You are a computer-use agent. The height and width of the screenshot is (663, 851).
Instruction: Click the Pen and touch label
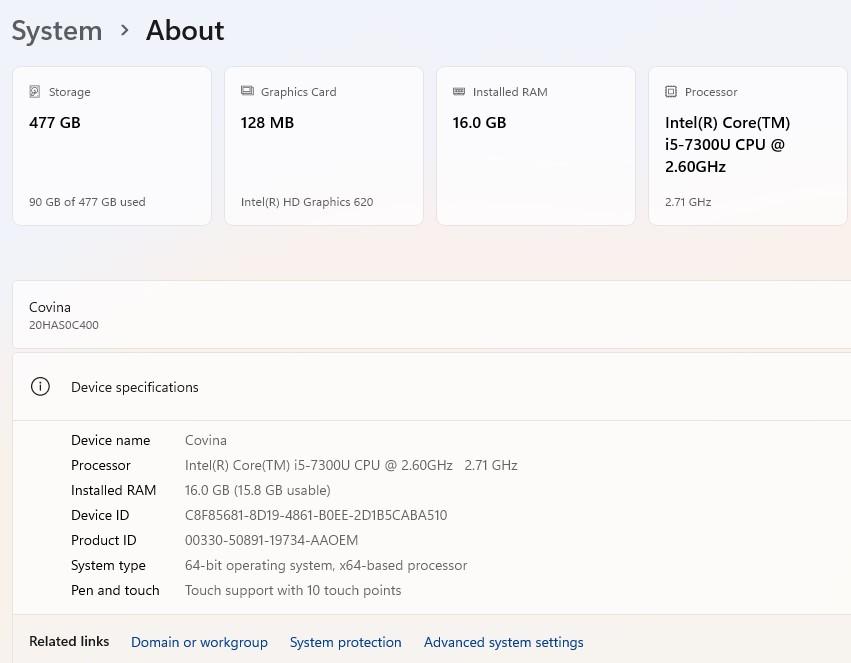coord(115,590)
